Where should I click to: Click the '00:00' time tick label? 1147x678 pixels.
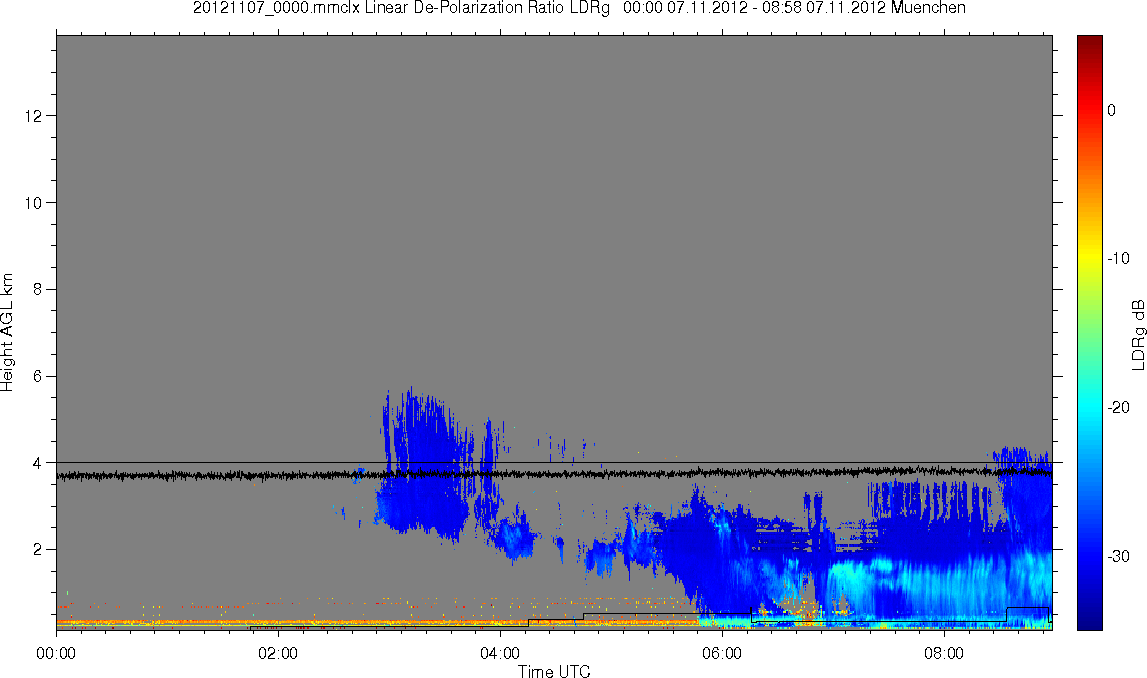[x=56, y=653]
